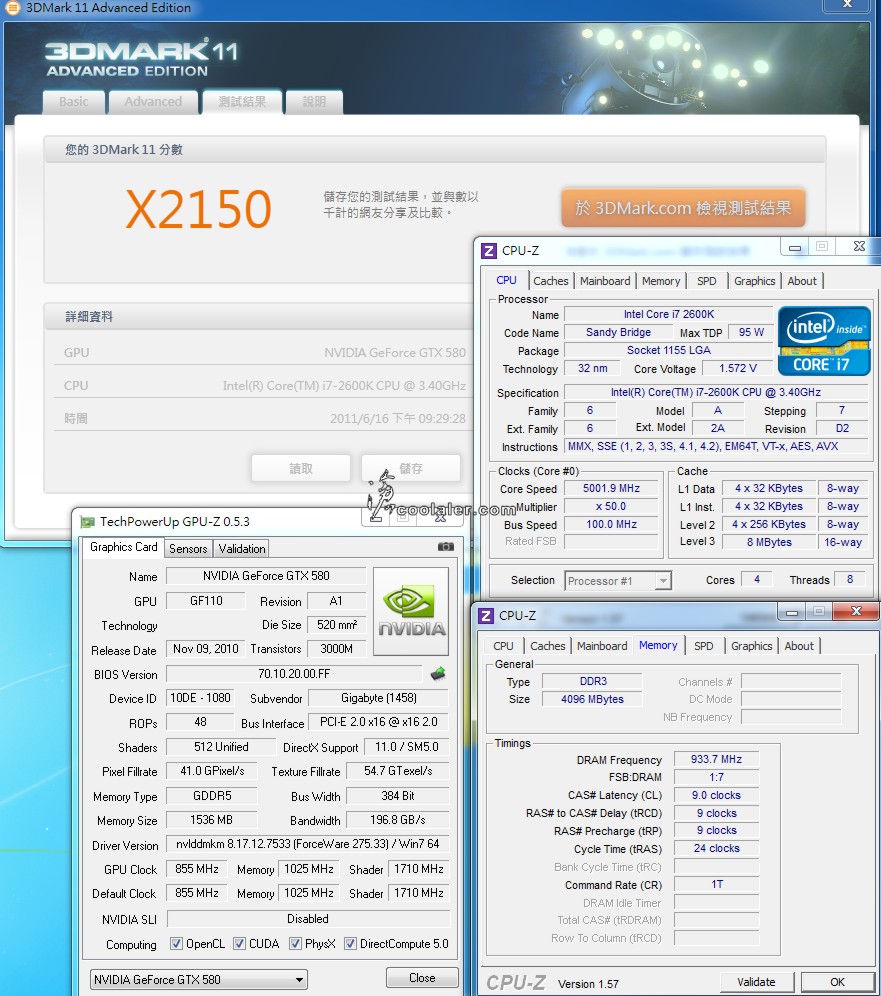The height and width of the screenshot is (996, 881).
Task: Open the GPU selection dropdown in GPU-Z
Action: [199, 979]
